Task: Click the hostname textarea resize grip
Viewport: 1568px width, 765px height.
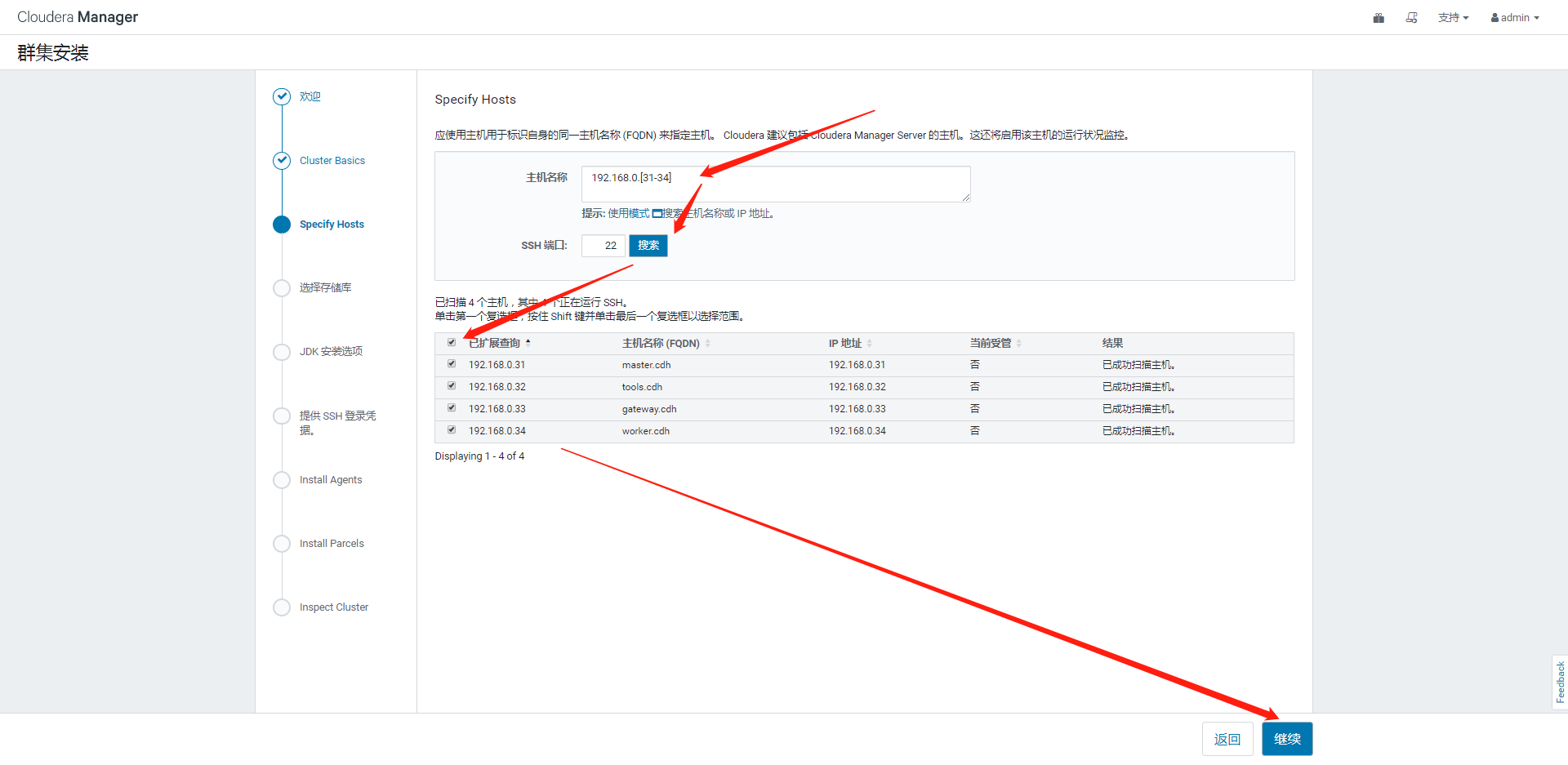Action: pyautogui.click(x=966, y=198)
